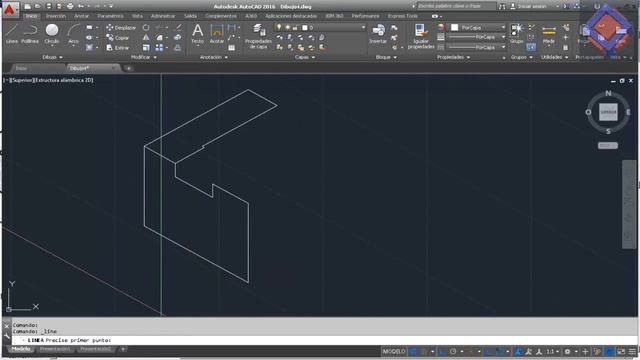Image resolution: width=640 pixels, height=360 pixels.
Task: Click the Estirar (stretch) tool
Action: click(118, 48)
